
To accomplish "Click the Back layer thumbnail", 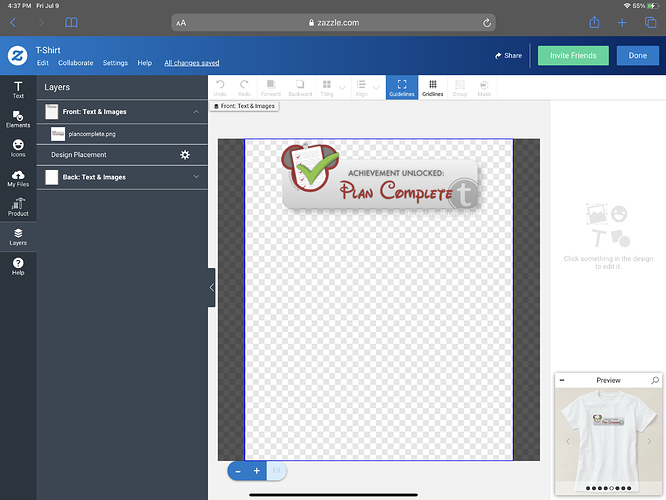I will pyautogui.click(x=51, y=177).
